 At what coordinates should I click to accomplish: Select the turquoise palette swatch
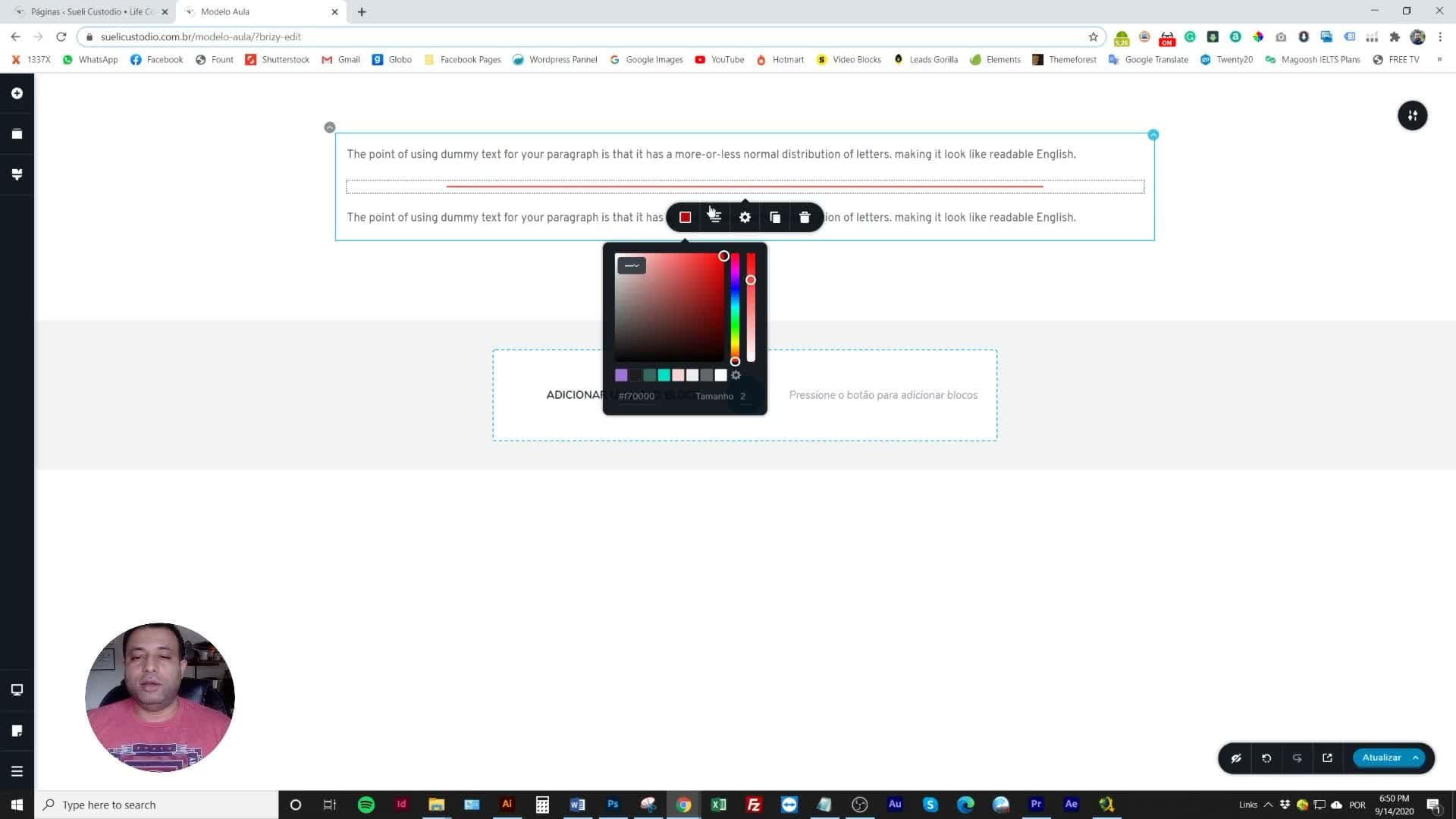664,375
